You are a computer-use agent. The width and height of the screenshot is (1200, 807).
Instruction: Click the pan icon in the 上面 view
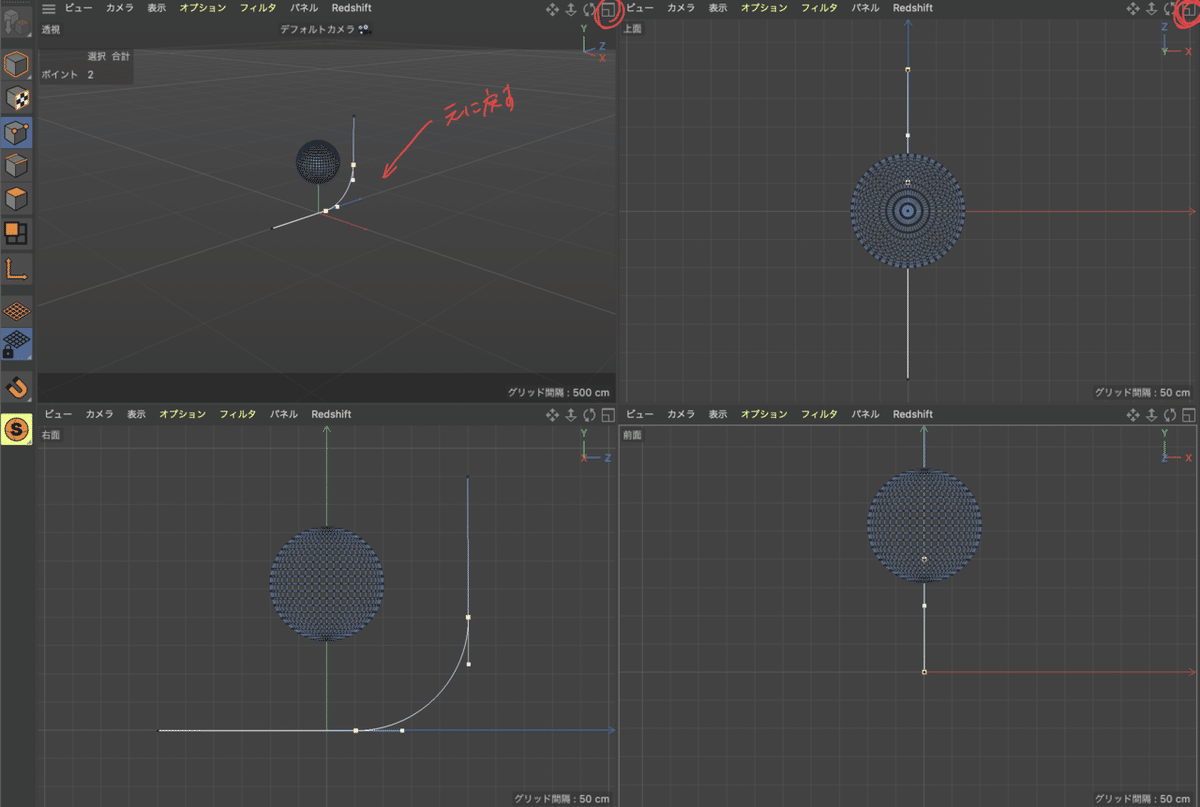[1133, 8]
